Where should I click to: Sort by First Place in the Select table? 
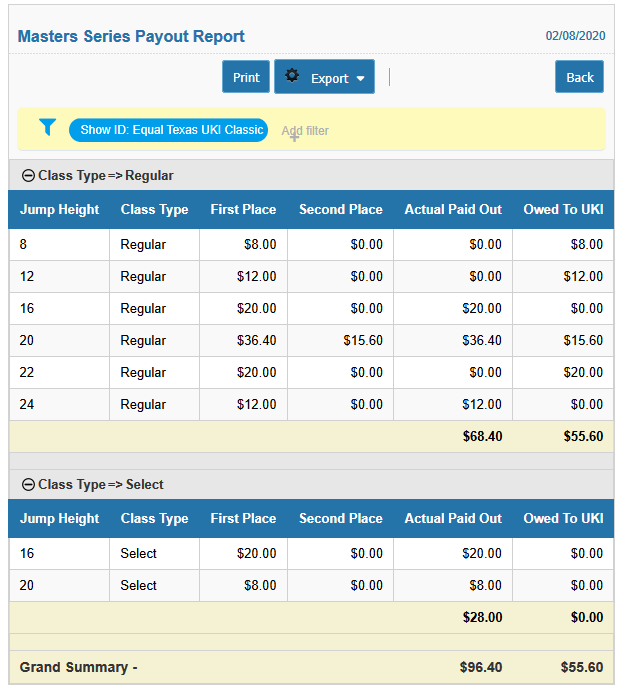(x=243, y=518)
